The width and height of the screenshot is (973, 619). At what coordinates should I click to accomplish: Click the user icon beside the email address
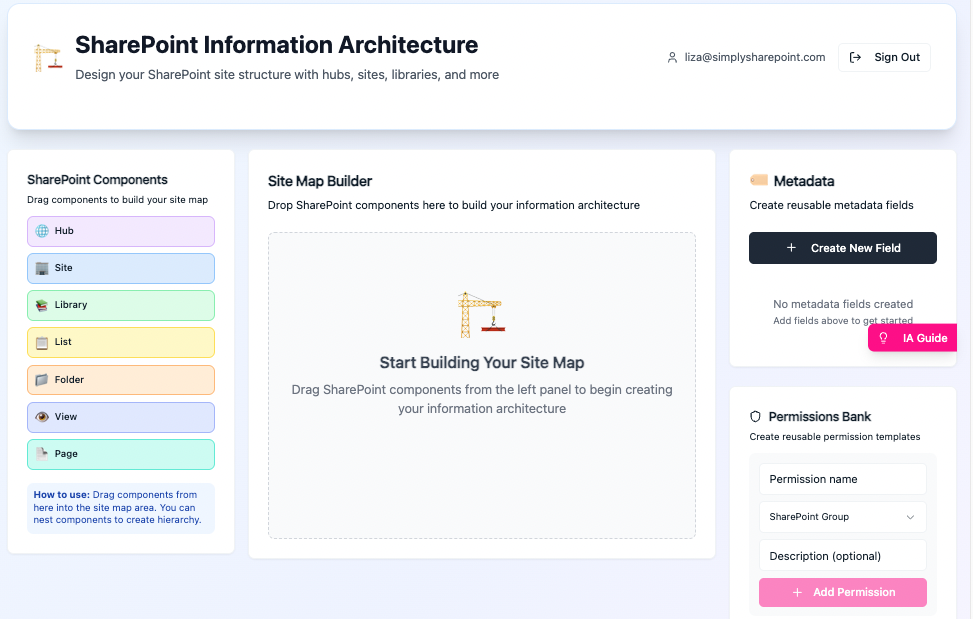click(x=672, y=58)
